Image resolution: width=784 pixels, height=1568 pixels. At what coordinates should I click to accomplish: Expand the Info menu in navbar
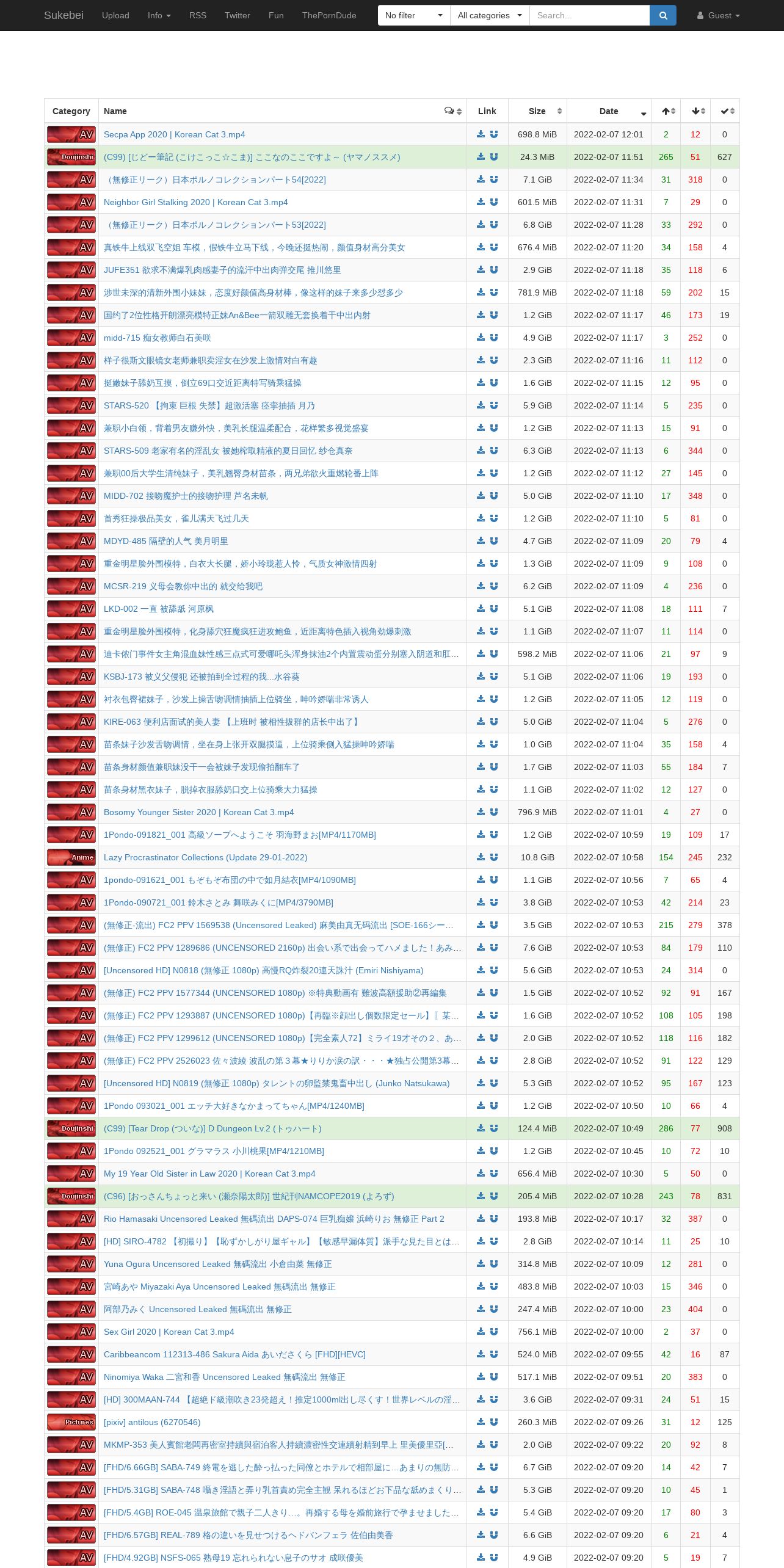tap(159, 15)
